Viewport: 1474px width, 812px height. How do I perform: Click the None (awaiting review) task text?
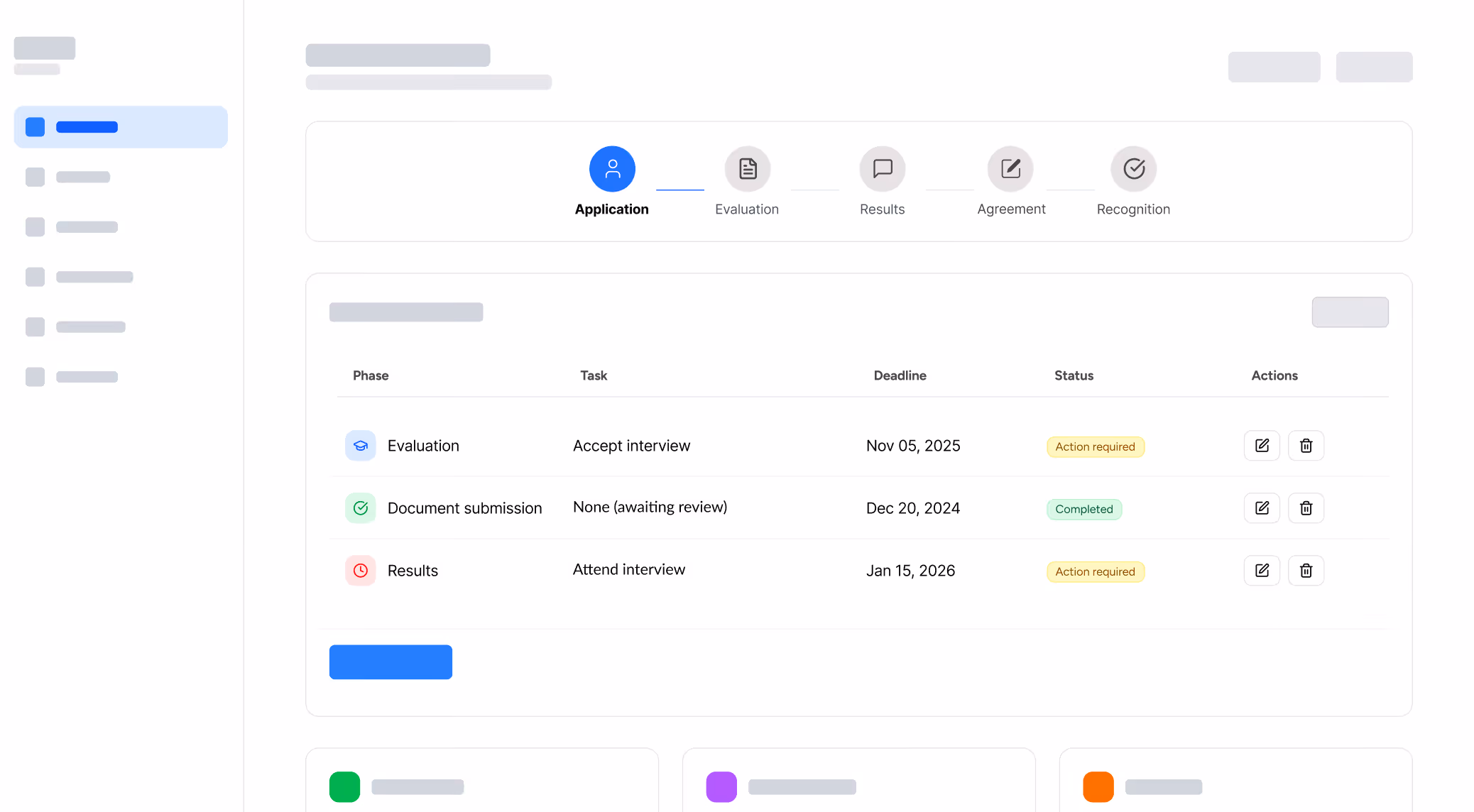click(x=650, y=507)
